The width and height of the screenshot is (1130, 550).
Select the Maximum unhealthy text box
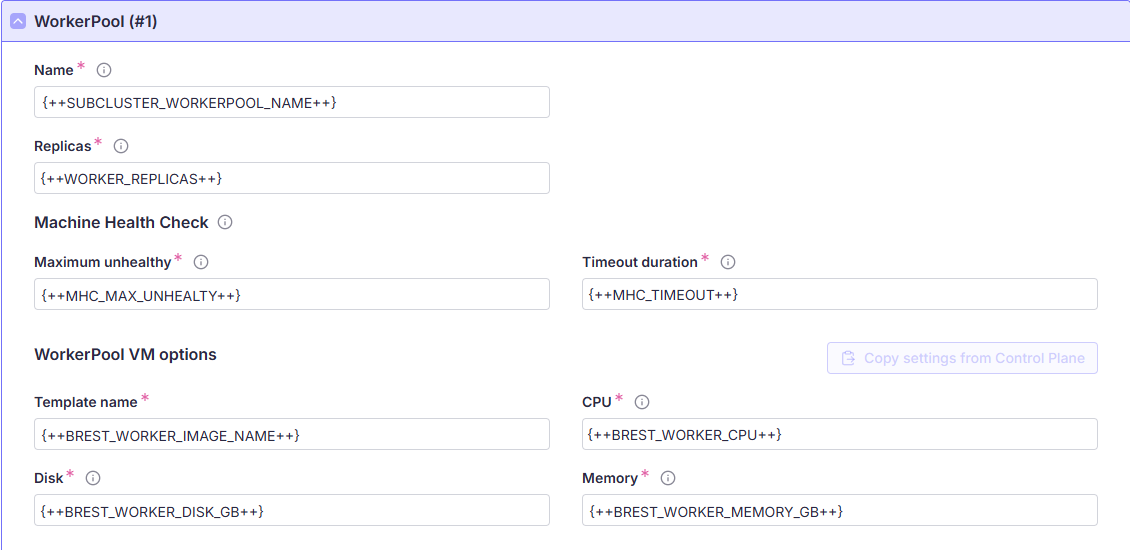tap(291, 294)
